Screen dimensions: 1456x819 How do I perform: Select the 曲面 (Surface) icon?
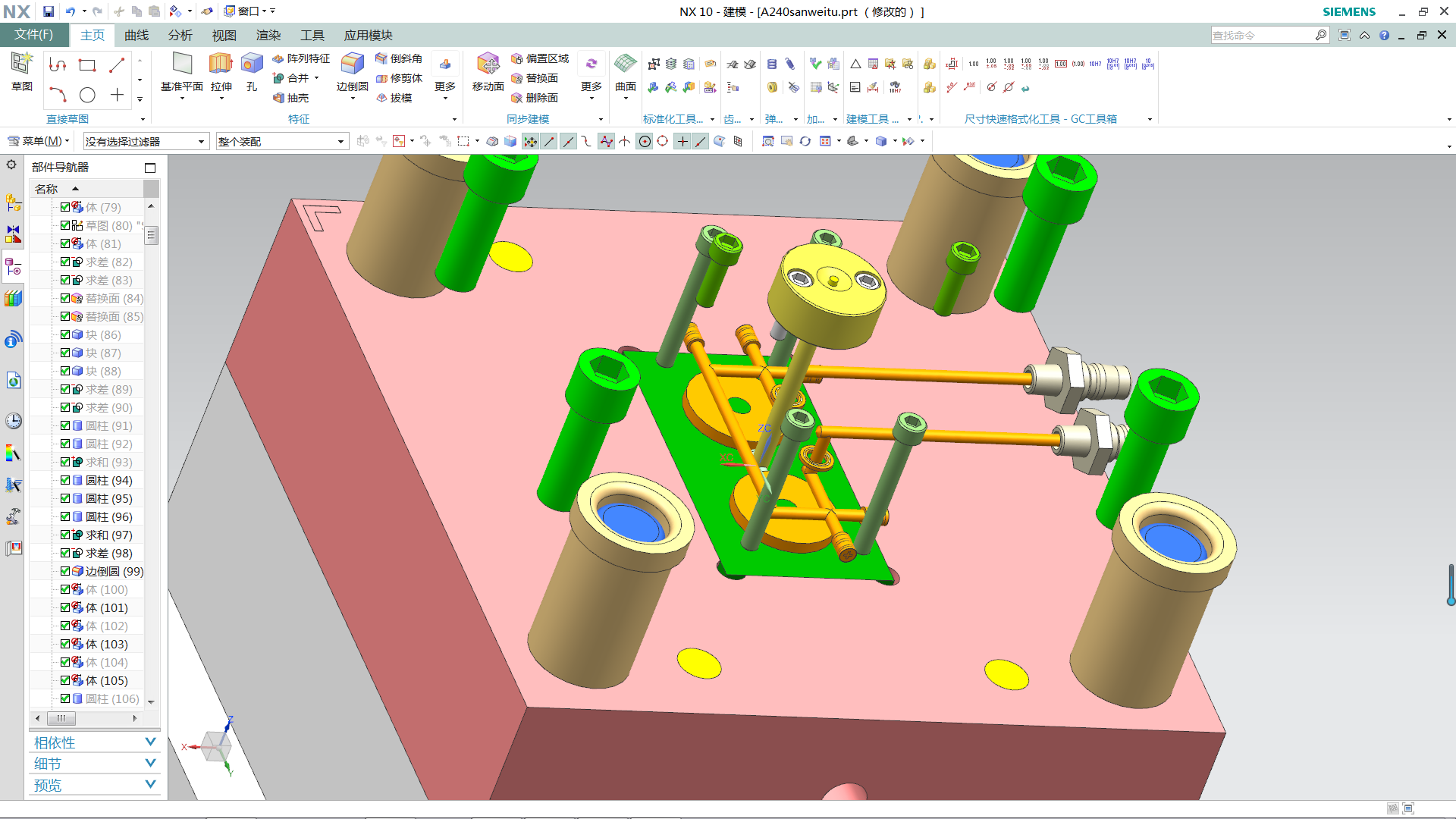tap(625, 64)
